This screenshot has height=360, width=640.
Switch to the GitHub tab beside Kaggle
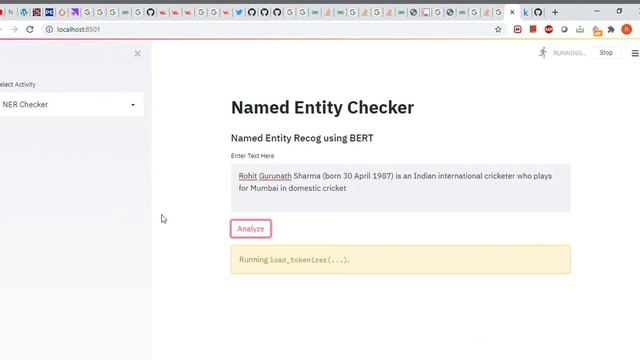(x=538, y=12)
